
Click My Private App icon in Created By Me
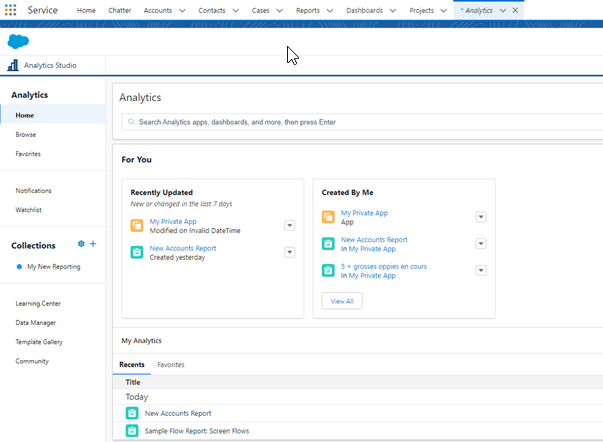coord(328,217)
